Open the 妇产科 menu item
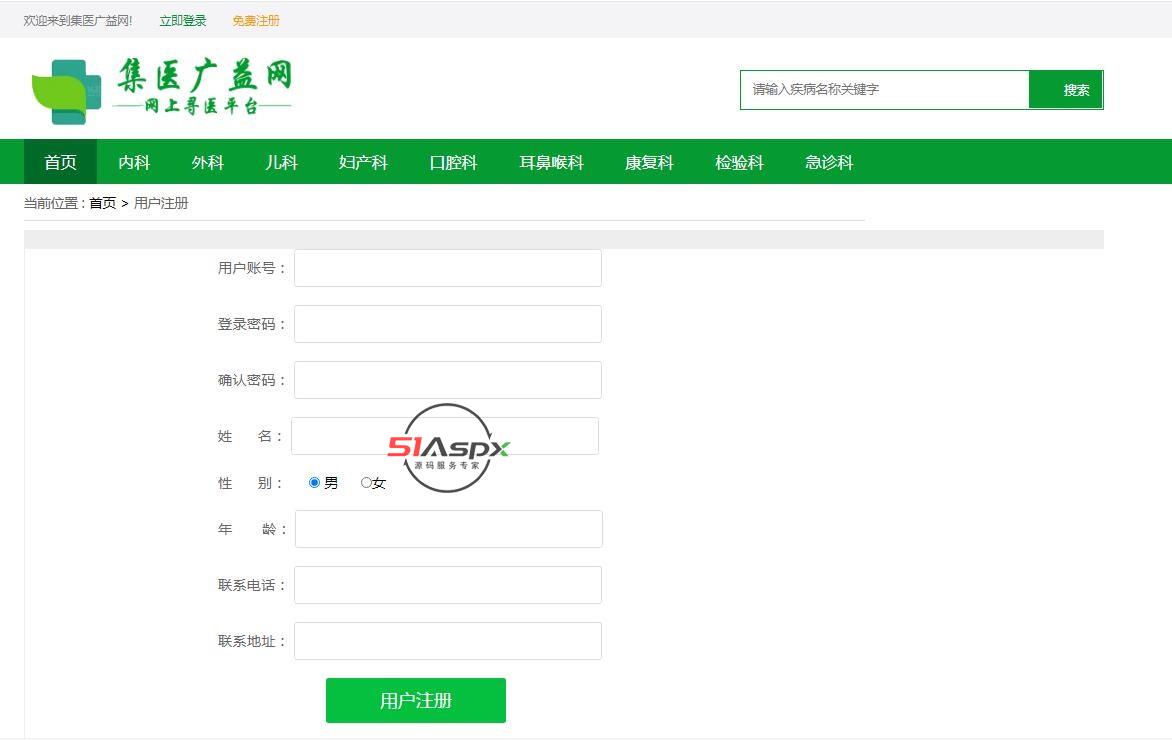1172x740 pixels. point(363,162)
